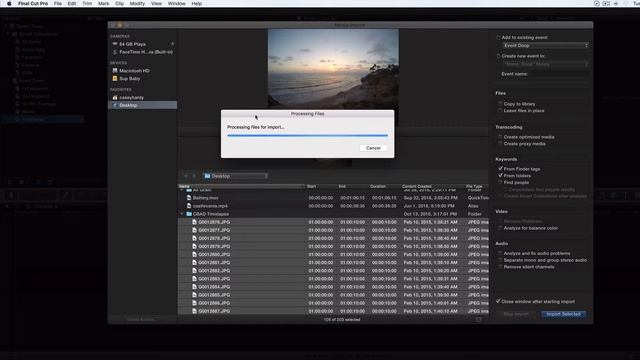Open the Sup Baby drive

(129, 78)
